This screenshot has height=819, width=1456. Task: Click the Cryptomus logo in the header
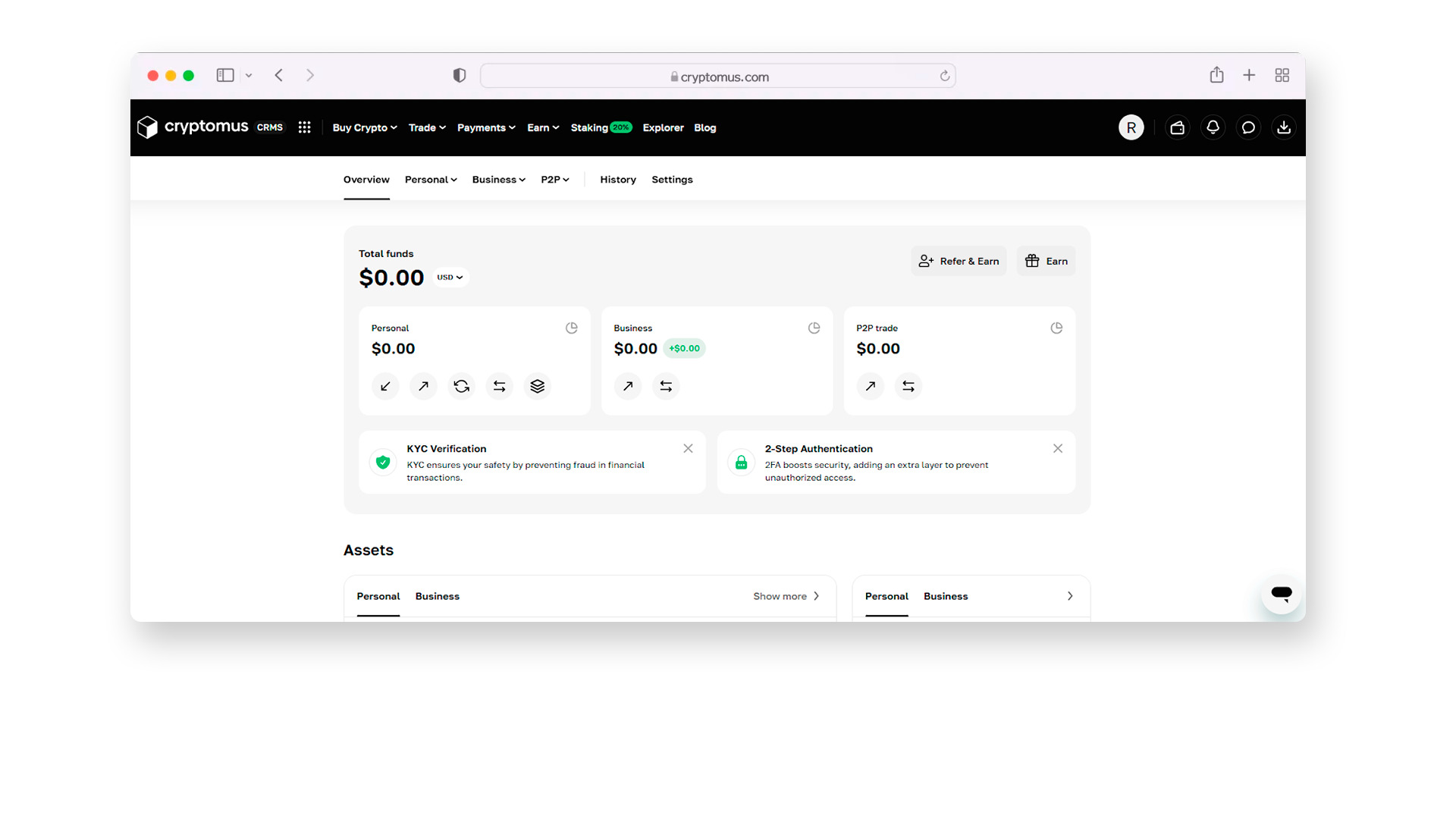click(193, 127)
